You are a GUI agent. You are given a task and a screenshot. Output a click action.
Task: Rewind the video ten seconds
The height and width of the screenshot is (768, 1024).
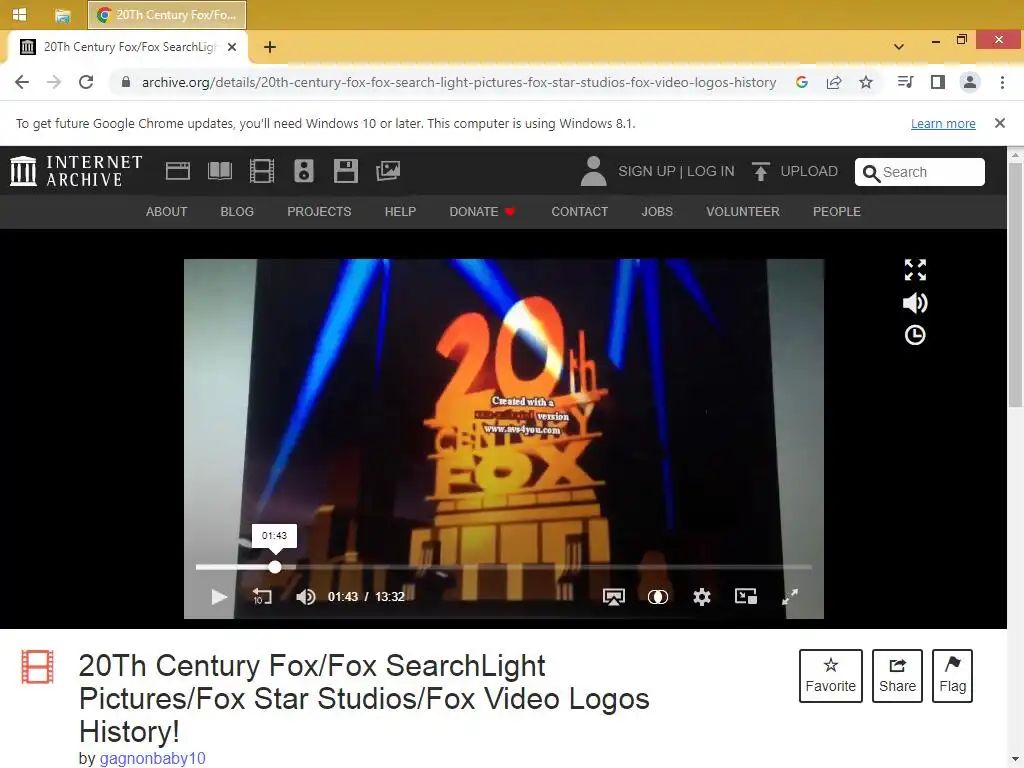coord(262,597)
